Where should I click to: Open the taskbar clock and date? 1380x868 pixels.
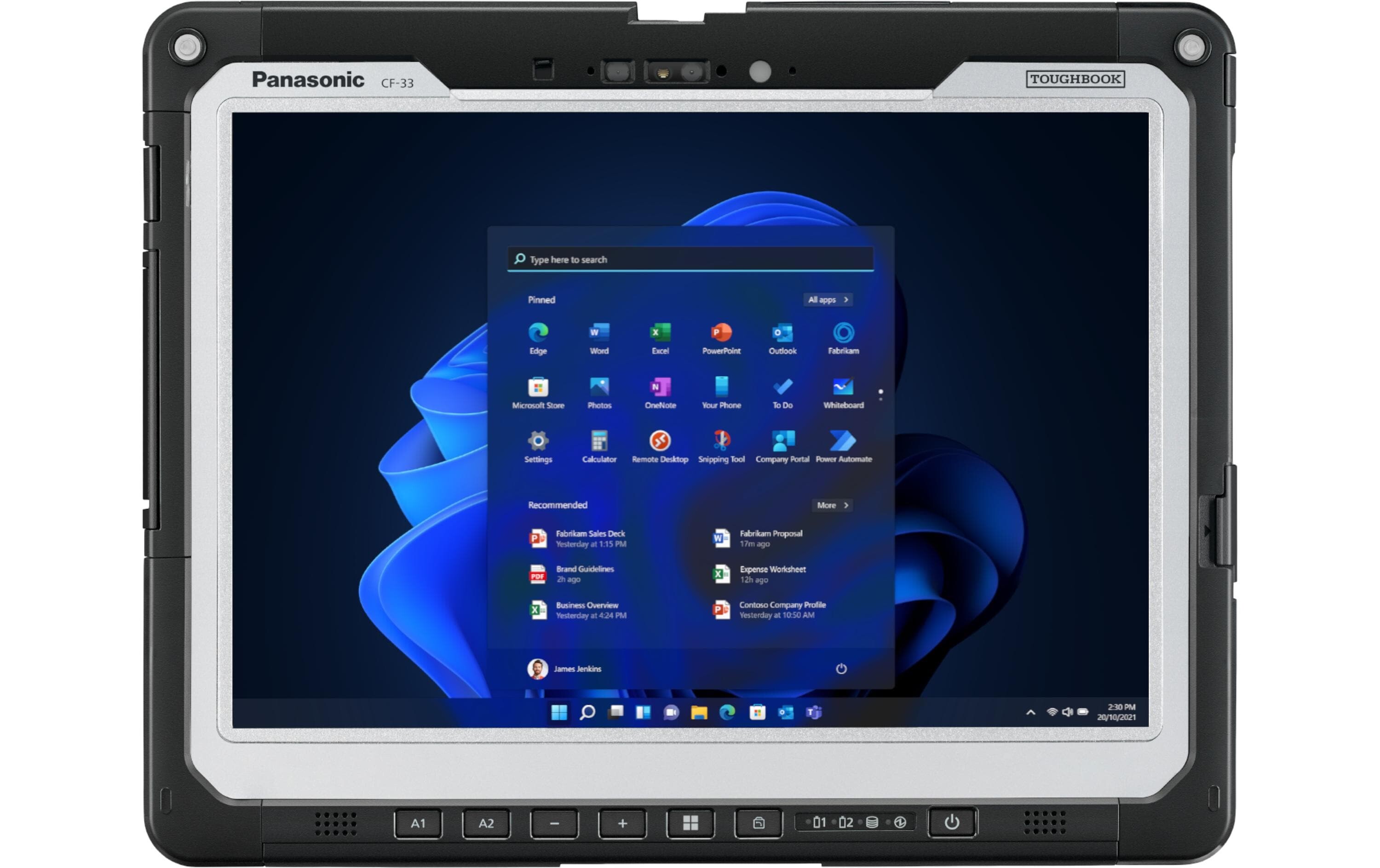click(x=1116, y=712)
